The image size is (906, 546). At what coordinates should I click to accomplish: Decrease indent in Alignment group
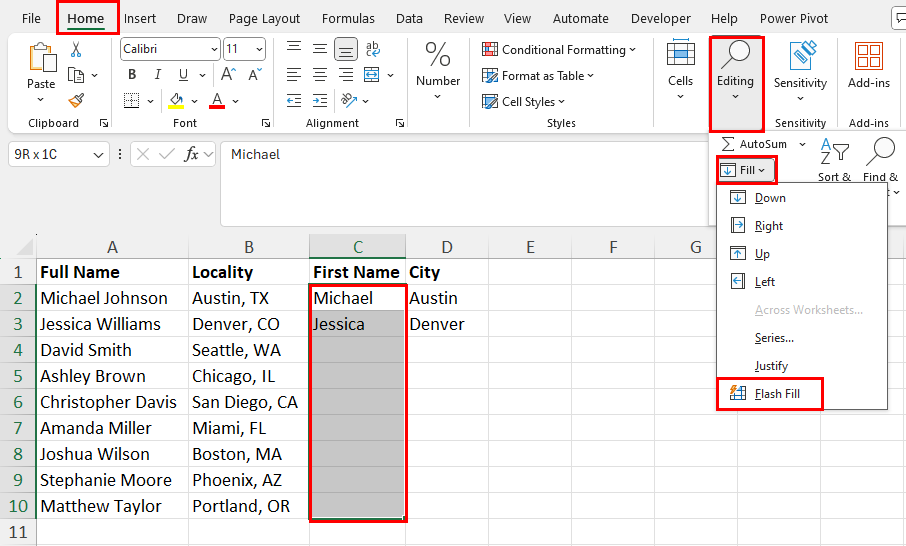[294, 101]
